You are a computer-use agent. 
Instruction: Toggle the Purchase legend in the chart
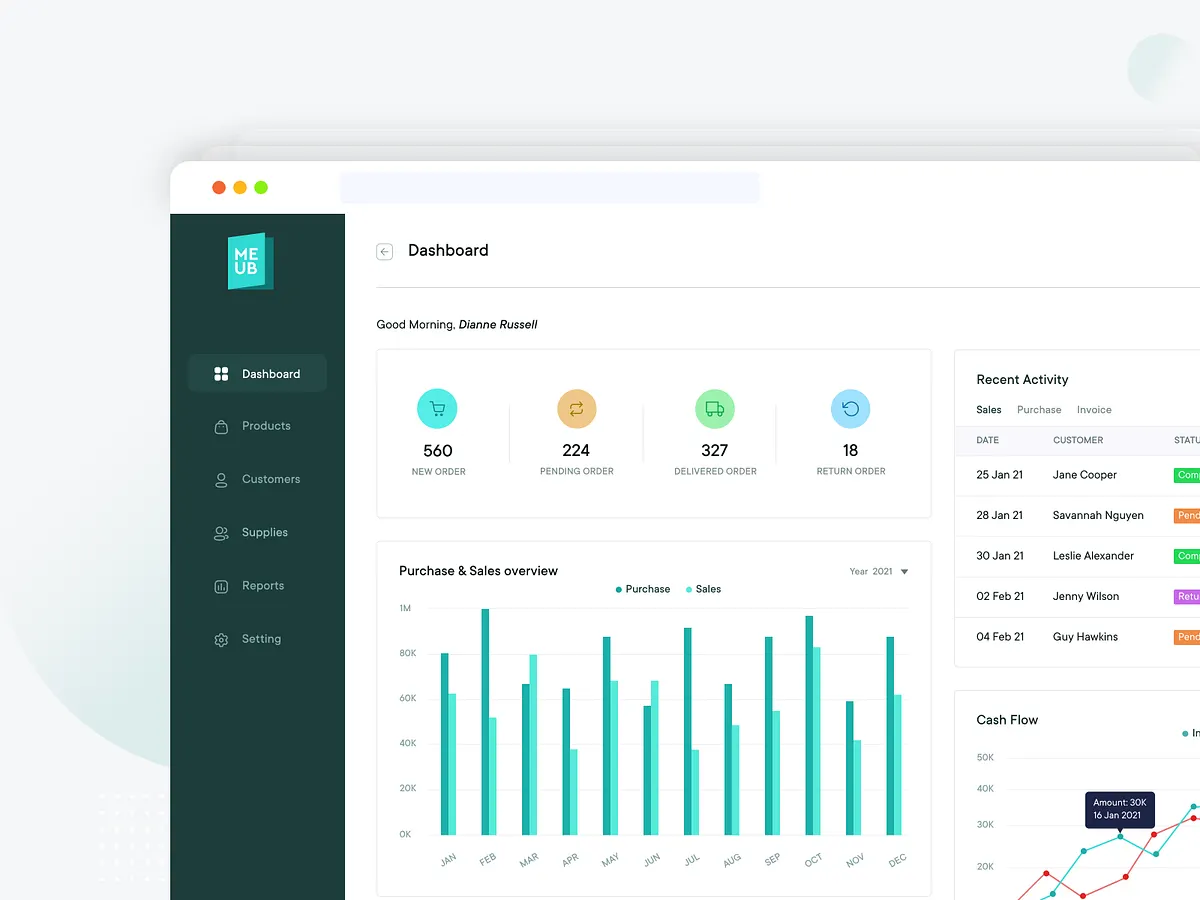642,589
